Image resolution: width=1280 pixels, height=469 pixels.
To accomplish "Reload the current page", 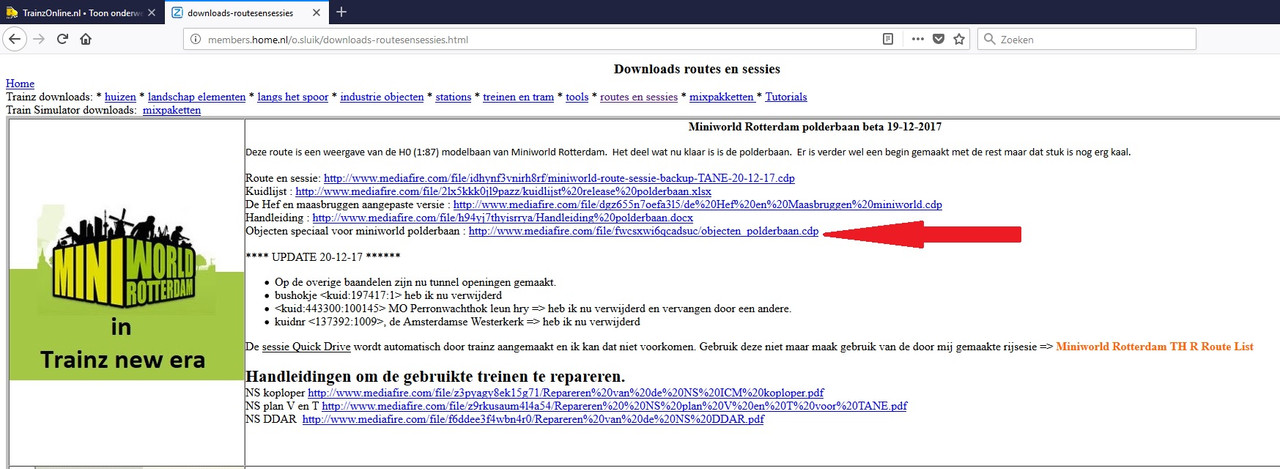I will click(62, 39).
